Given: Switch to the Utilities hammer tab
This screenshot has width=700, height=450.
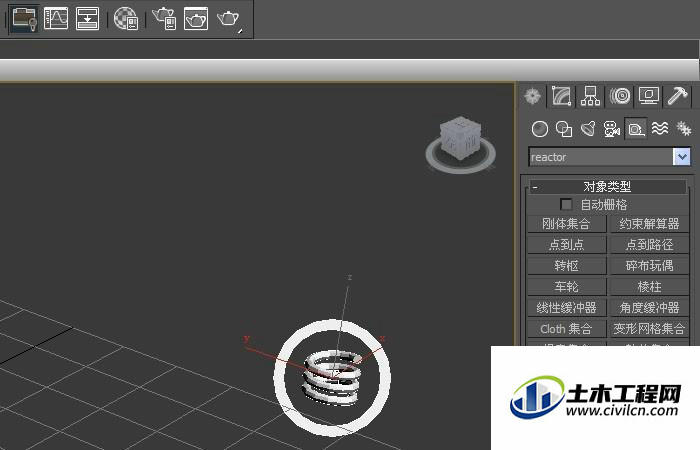Looking at the screenshot, I should 678,96.
